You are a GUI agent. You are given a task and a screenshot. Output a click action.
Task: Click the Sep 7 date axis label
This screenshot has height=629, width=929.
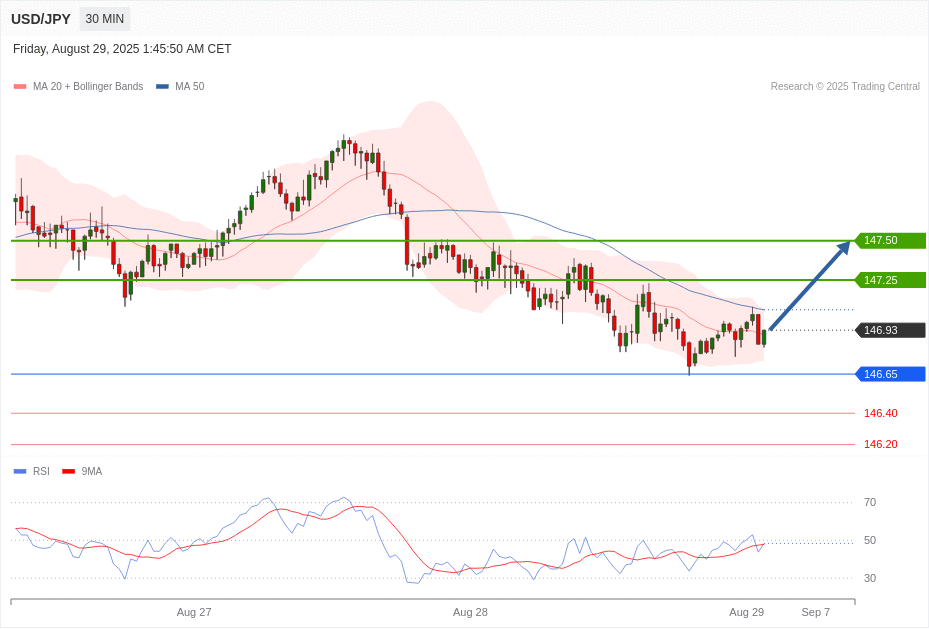tap(815, 612)
